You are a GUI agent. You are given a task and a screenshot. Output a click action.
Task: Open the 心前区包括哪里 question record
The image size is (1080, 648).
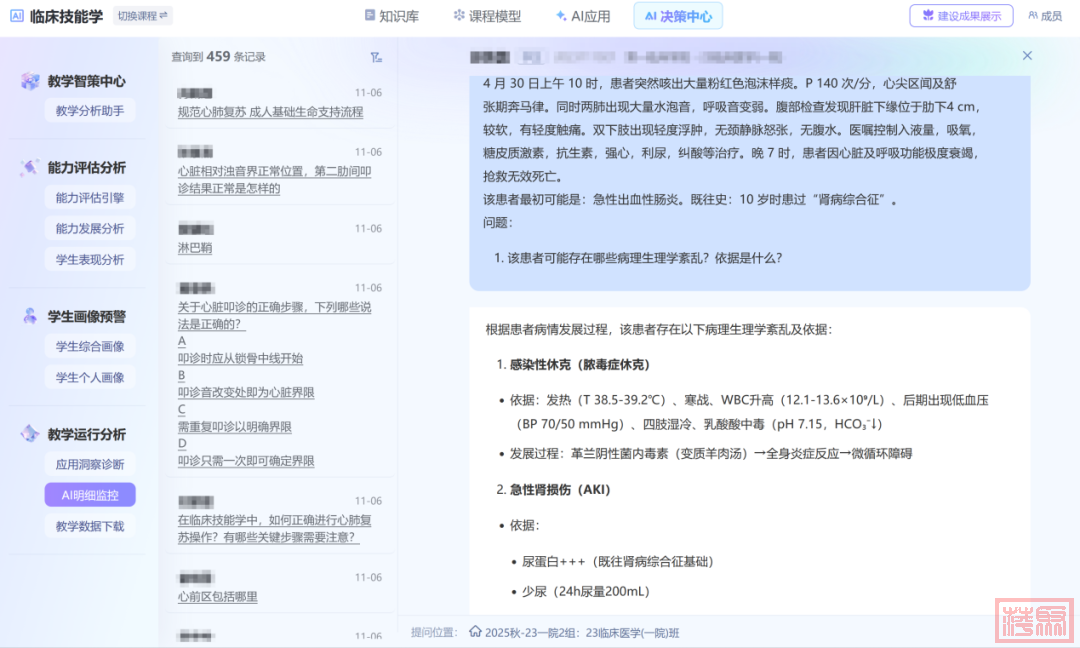coord(218,597)
